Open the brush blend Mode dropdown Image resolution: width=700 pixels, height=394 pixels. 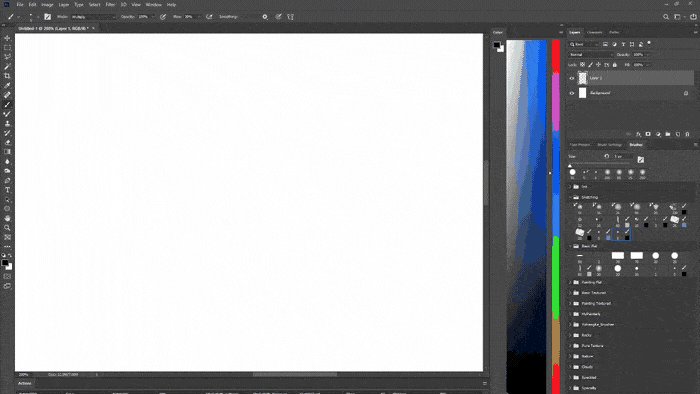pos(93,17)
